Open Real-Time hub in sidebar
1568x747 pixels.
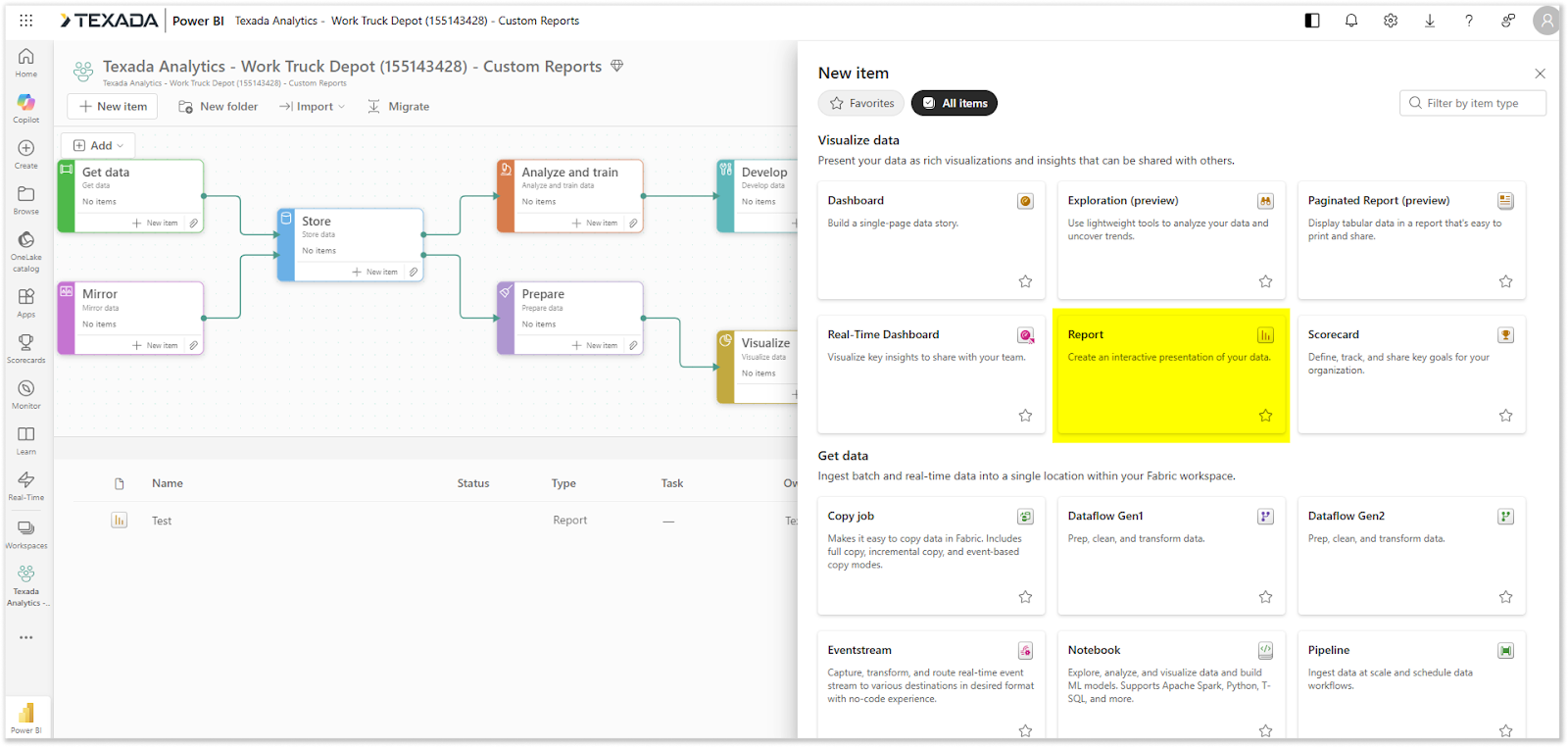(26, 480)
